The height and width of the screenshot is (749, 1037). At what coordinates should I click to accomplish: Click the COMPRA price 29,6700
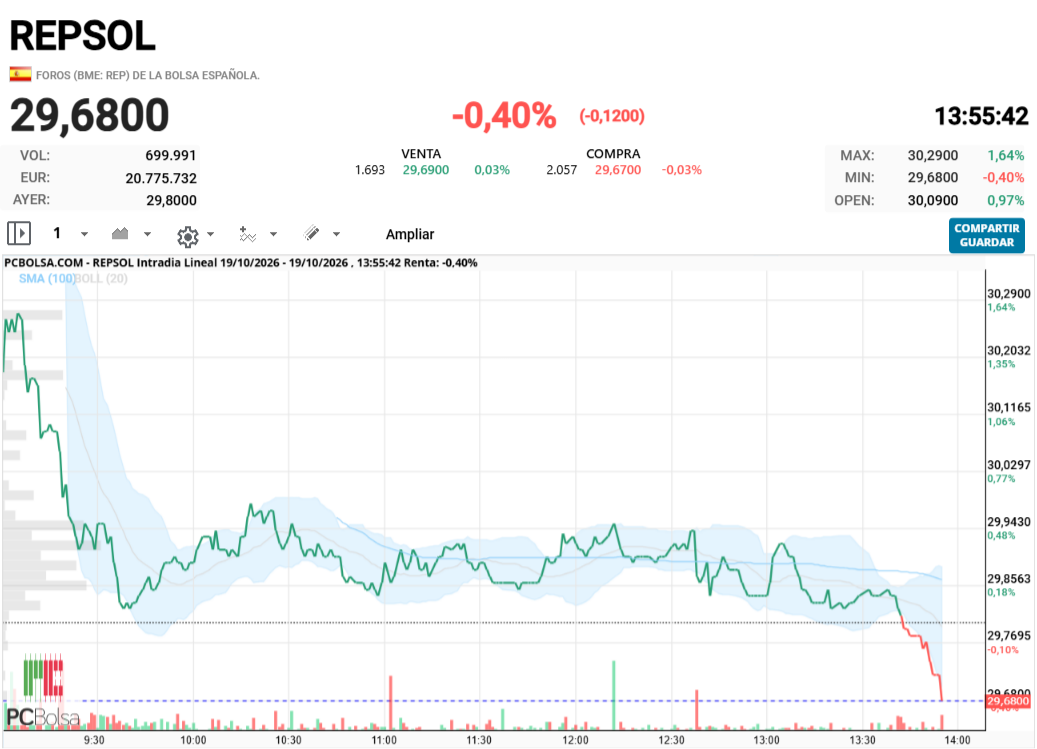click(x=618, y=170)
